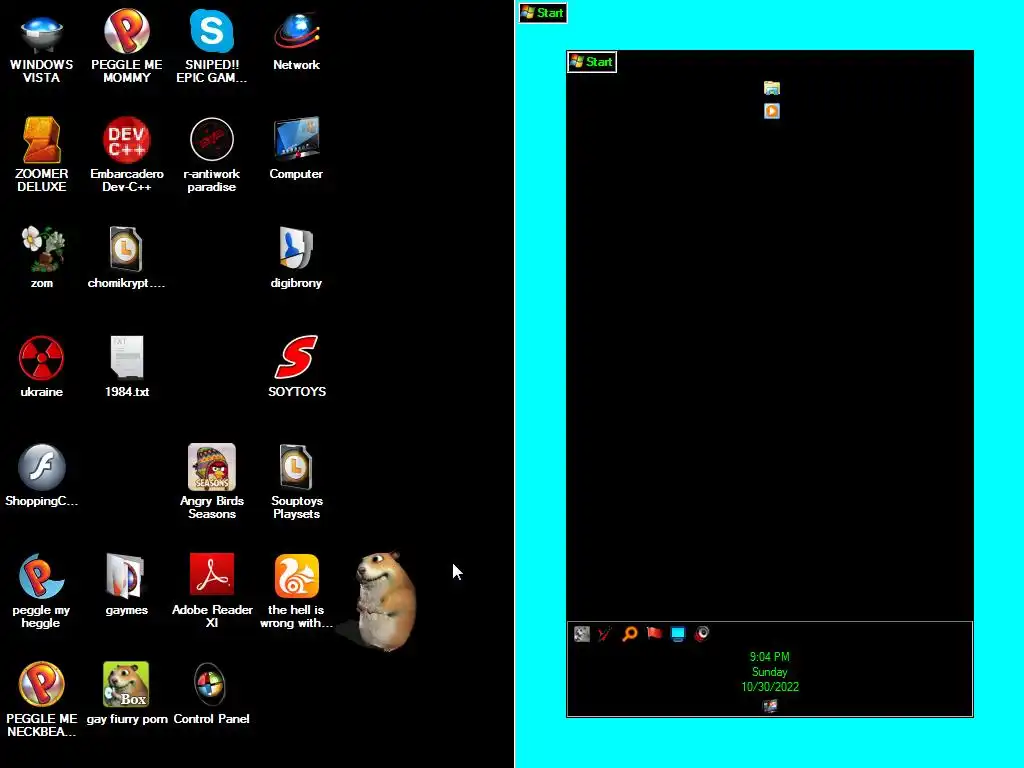Launch Angry Birds Seasons
Viewport: 1024px width, 768px height.
212,482
